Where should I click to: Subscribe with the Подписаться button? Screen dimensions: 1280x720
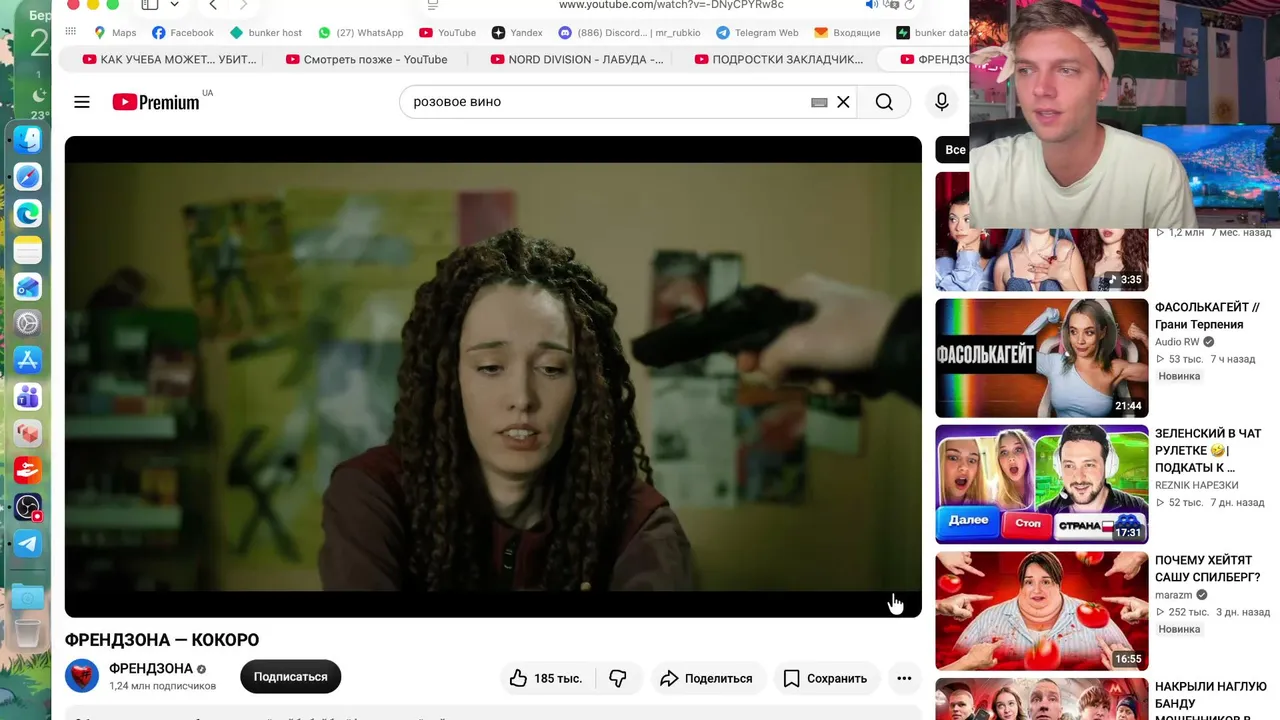(290, 677)
